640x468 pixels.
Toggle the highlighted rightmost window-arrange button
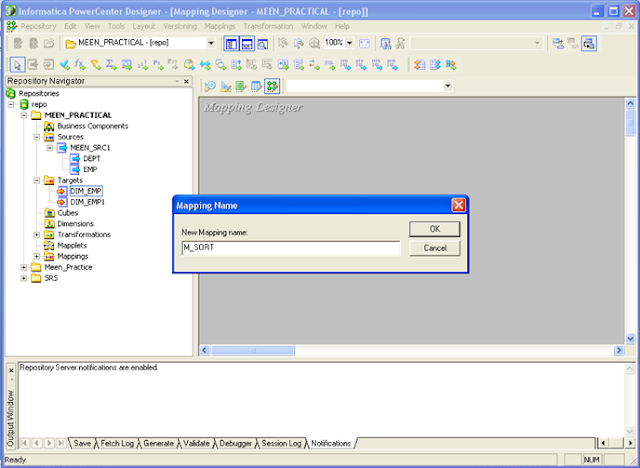[589, 43]
